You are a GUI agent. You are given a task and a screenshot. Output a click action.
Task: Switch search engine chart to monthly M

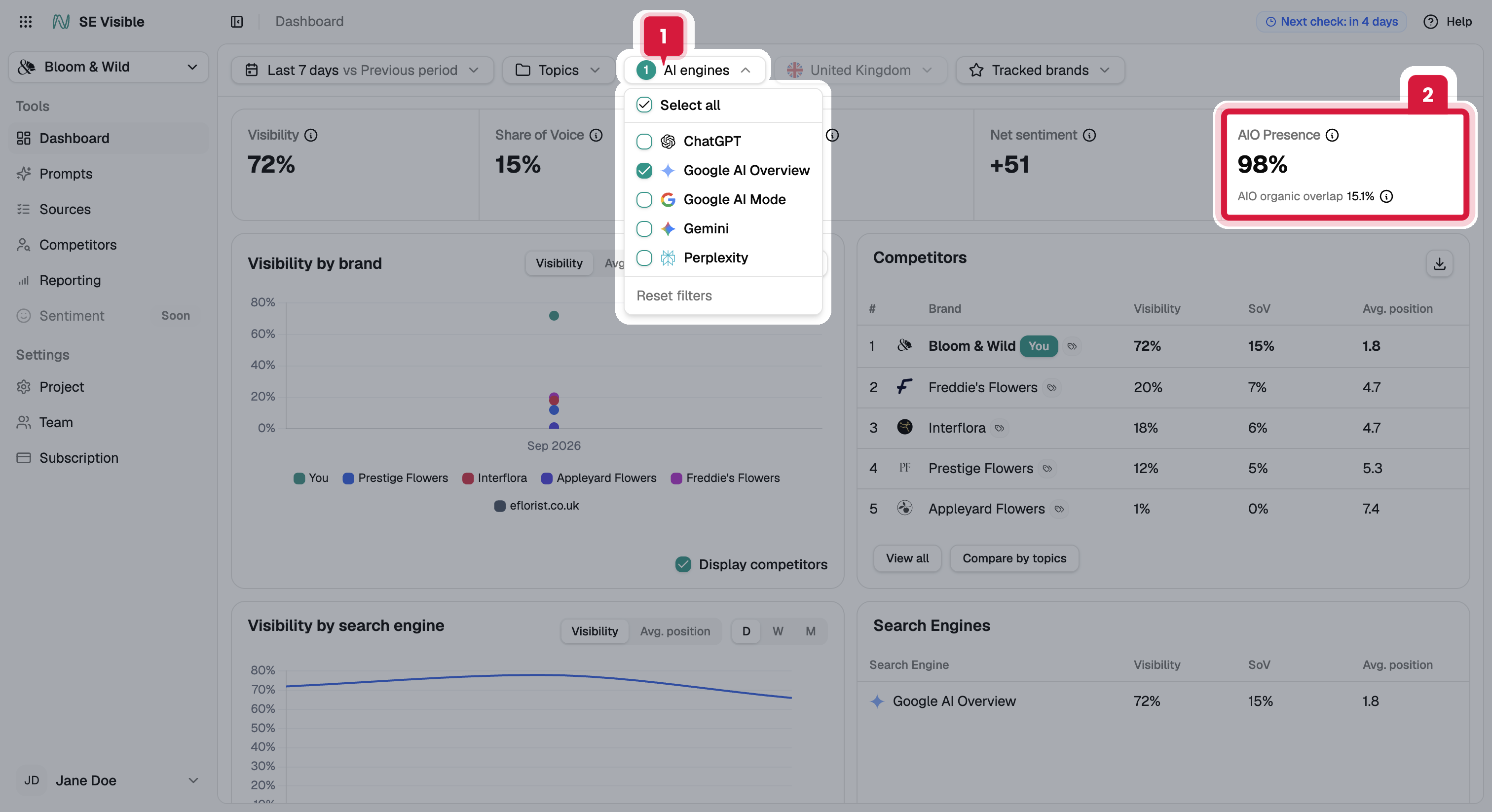pyautogui.click(x=810, y=631)
